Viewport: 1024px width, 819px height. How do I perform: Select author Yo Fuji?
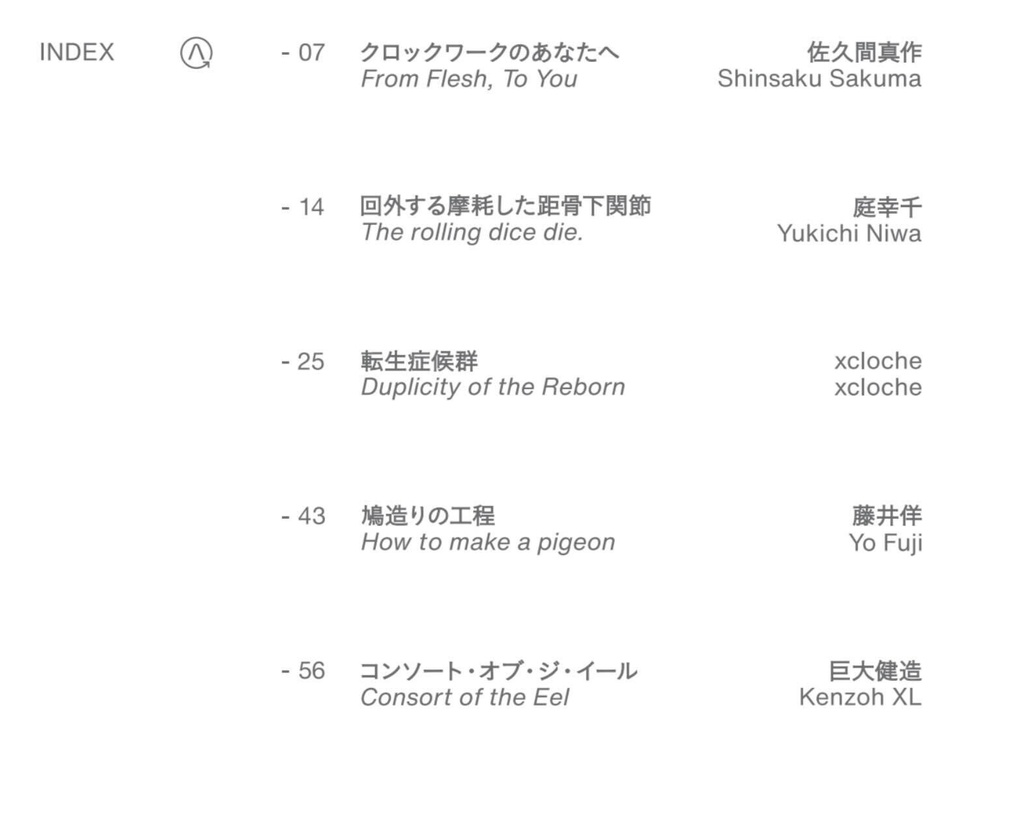click(885, 543)
